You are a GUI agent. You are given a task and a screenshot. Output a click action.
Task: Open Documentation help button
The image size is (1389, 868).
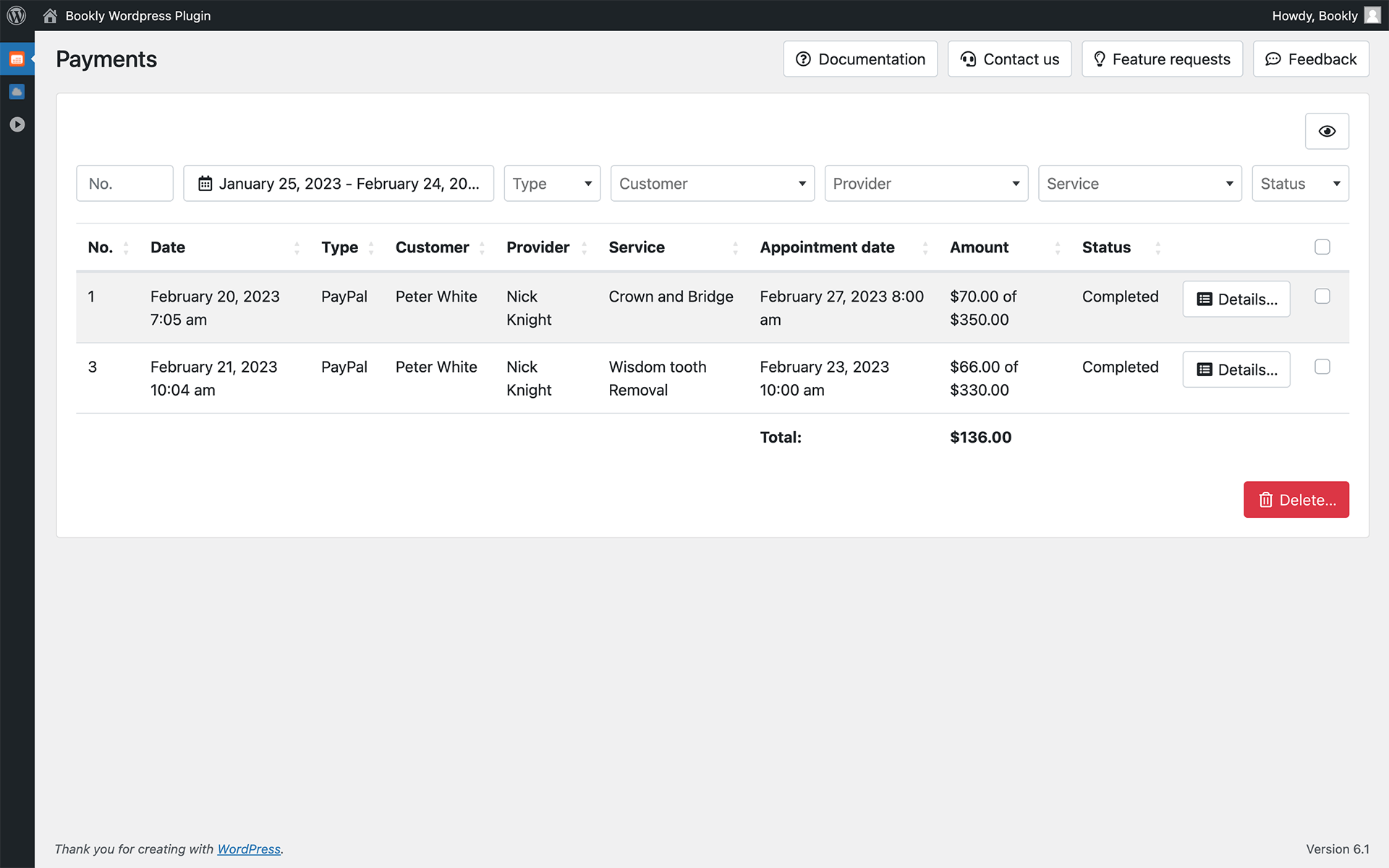860,59
